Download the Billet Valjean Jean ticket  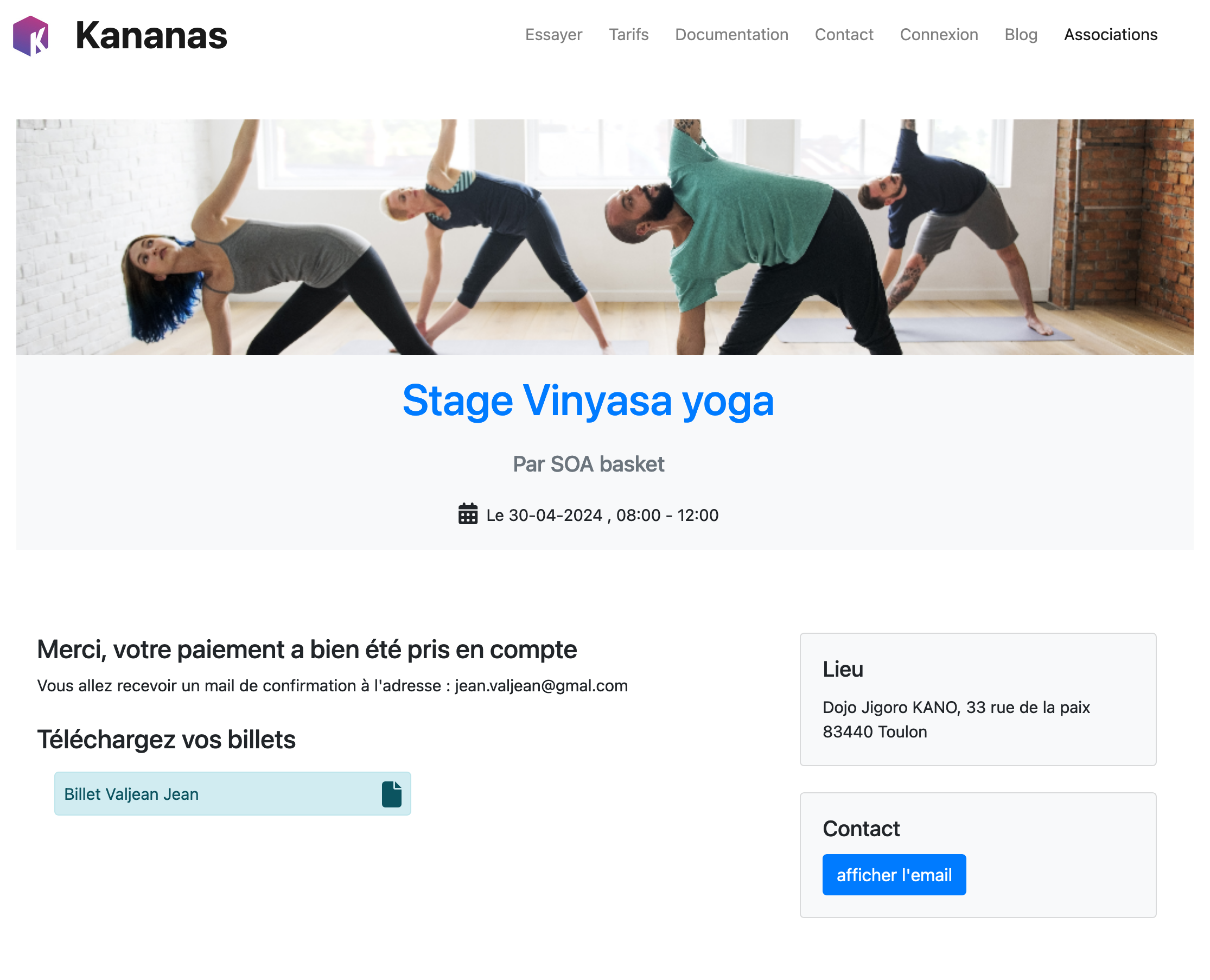click(x=131, y=794)
